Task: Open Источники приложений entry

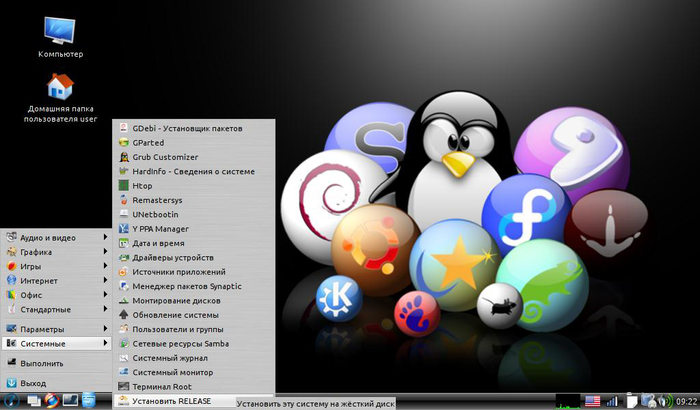Action: [193, 272]
